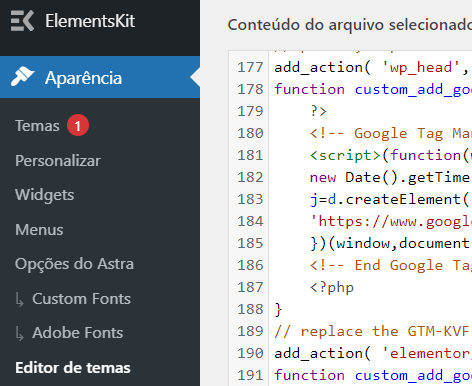Click the 'https://www.googl' string line
472x386 pixels.
391,221
